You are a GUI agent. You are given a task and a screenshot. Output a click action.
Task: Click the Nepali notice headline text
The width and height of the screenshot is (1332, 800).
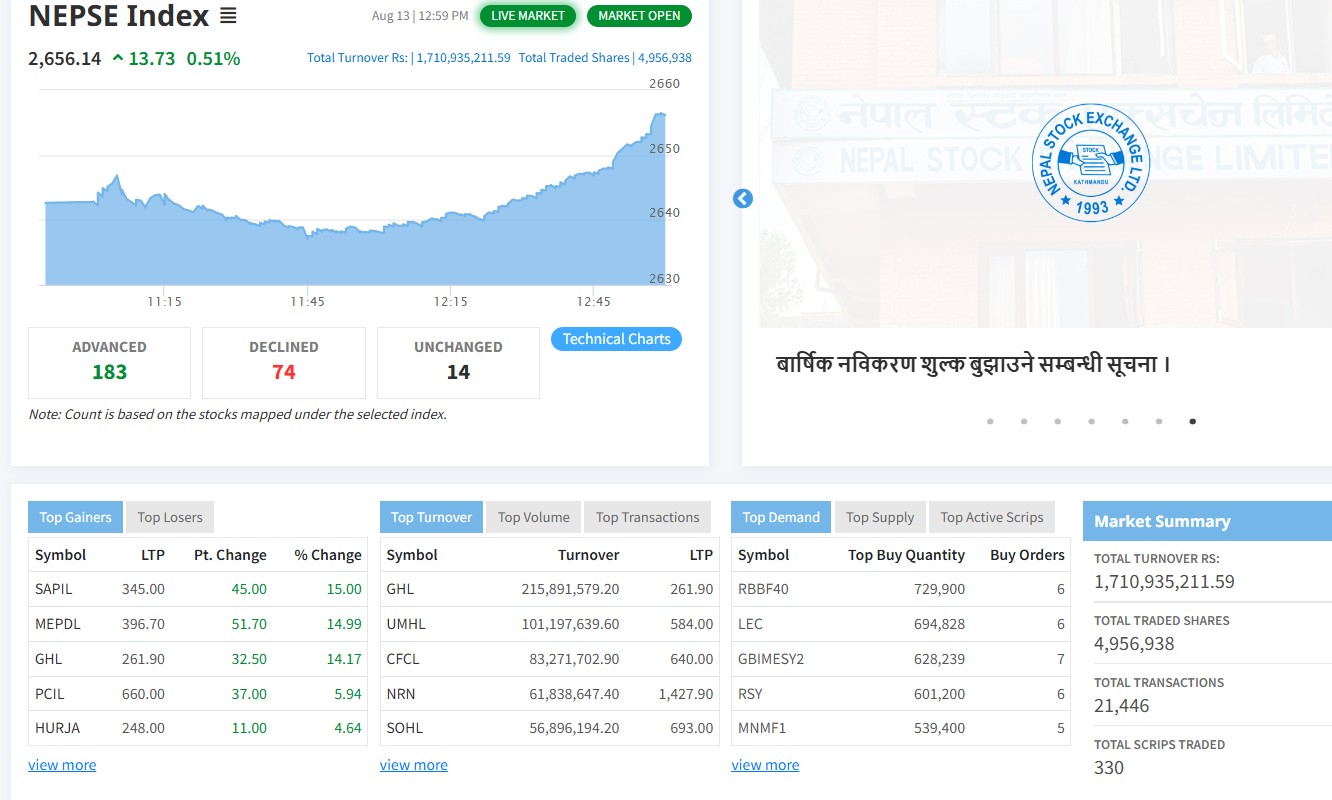click(x=973, y=363)
